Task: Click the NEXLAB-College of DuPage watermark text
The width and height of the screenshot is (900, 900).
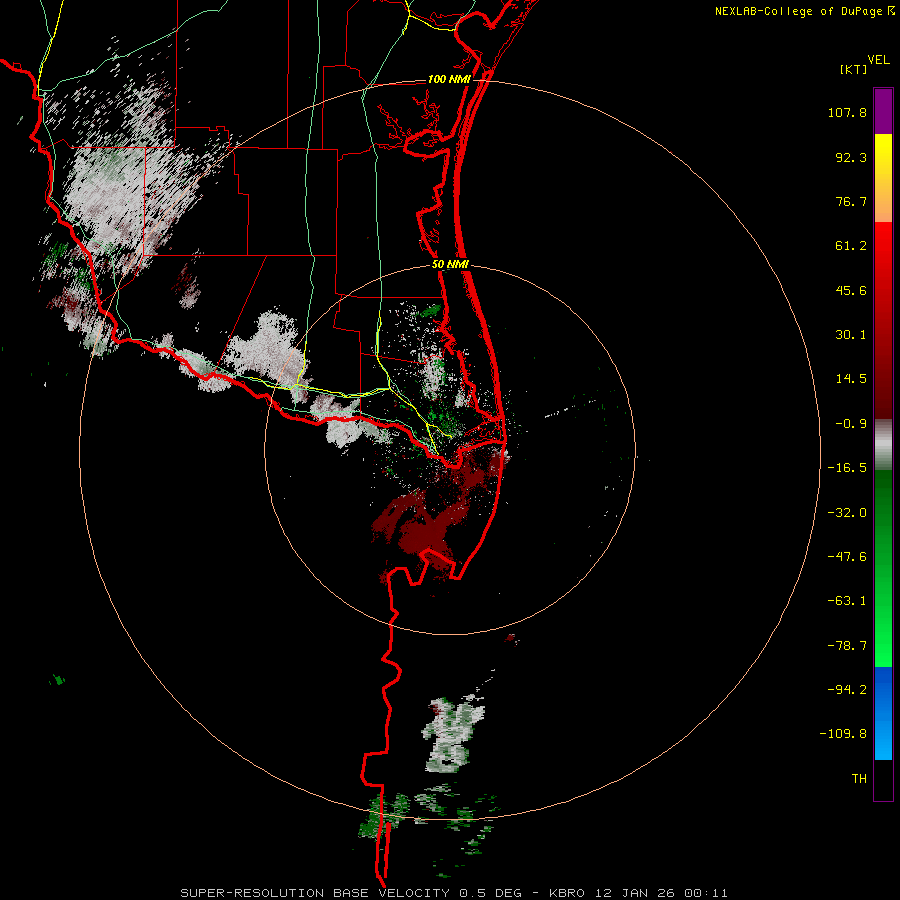Action: pos(799,11)
